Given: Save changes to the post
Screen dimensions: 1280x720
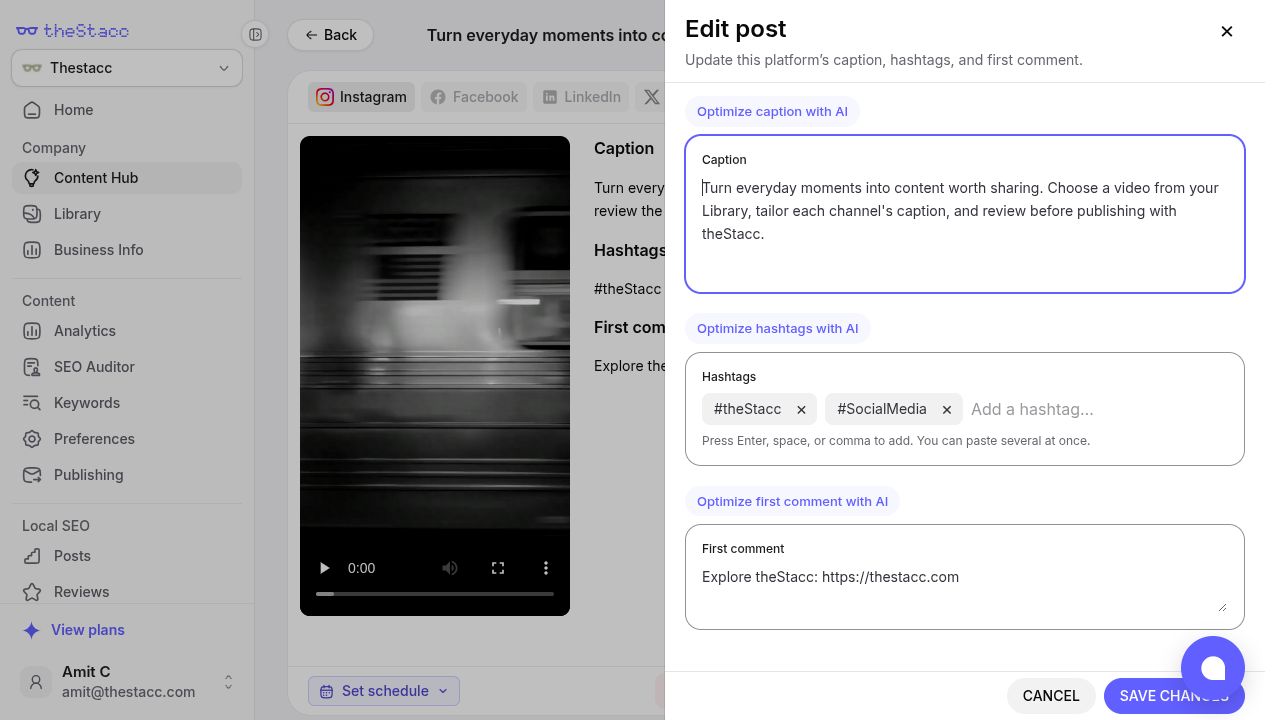Looking at the screenshot, I should [x=1174, y=696].
